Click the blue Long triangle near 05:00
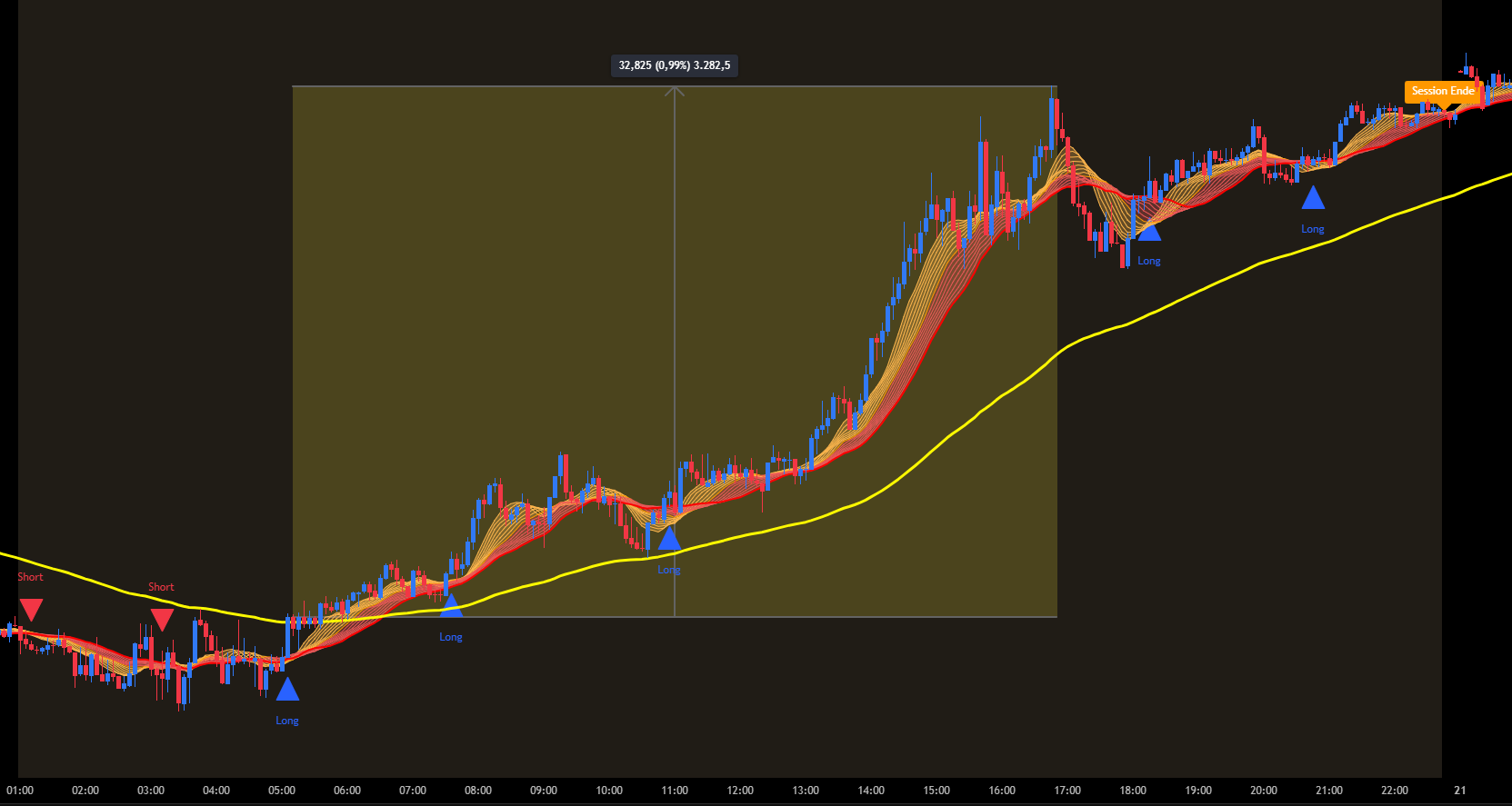Image resolution: width=1512 pixels, height=806 pixels. (x=287, y=691)
